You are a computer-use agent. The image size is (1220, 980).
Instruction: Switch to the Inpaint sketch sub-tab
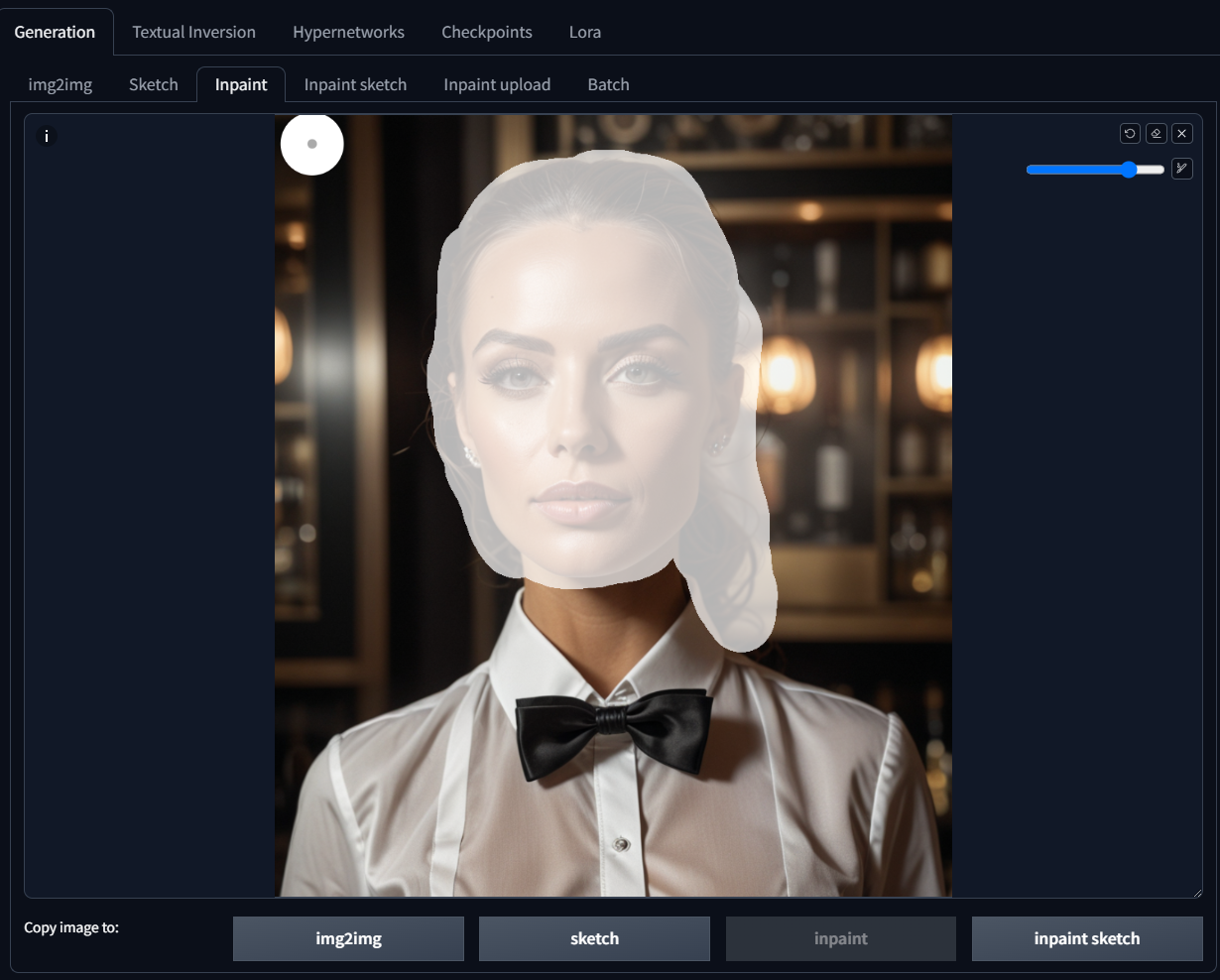click(x=355, y=84)
